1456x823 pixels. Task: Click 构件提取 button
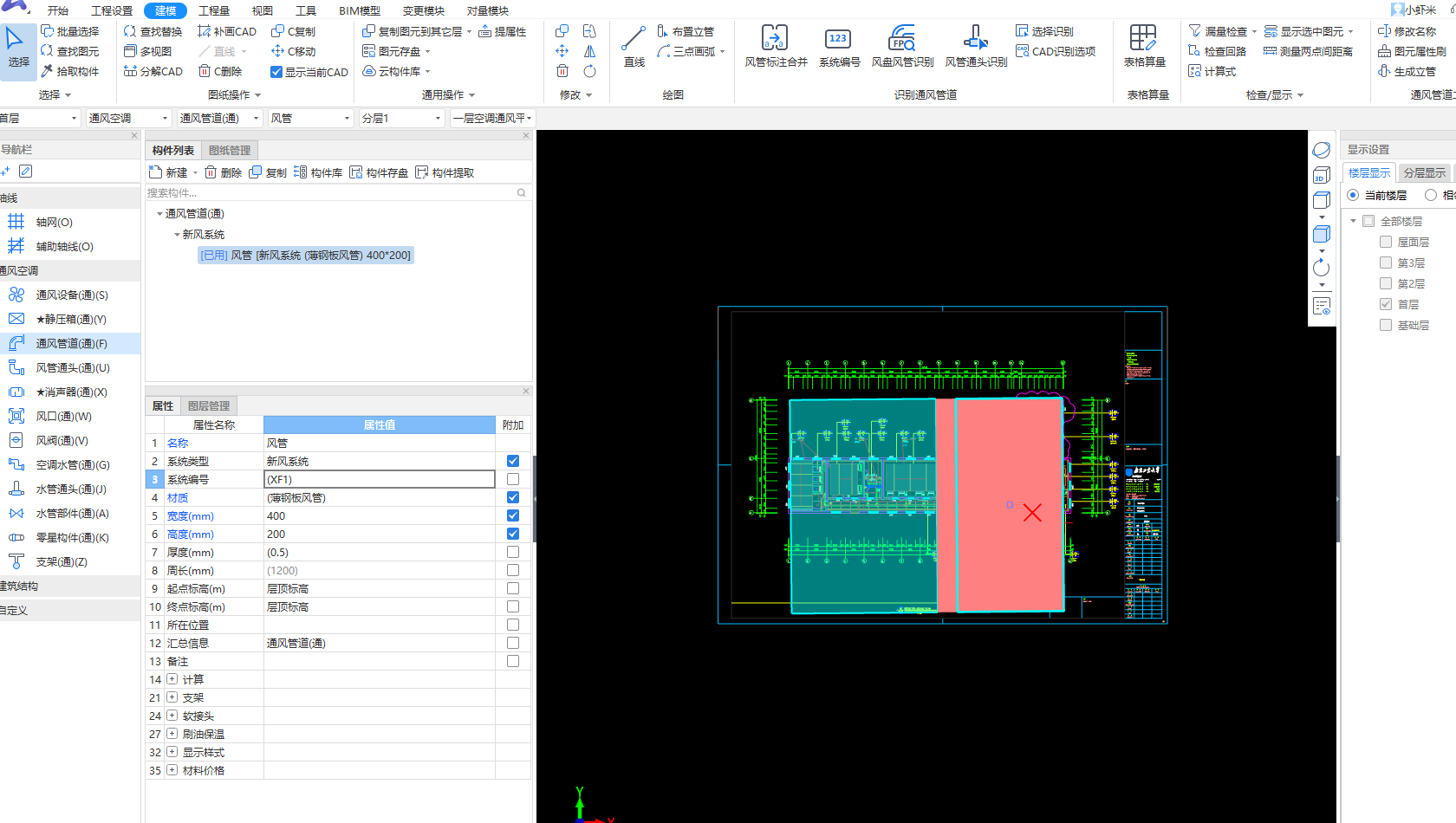(x=445, y=172)
